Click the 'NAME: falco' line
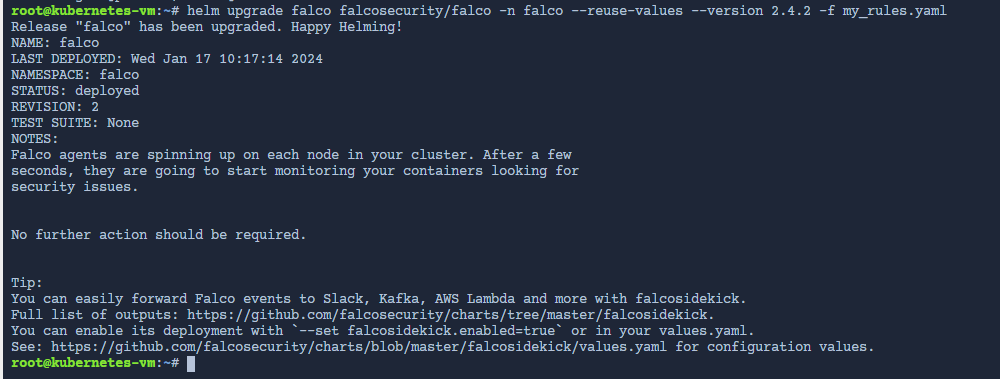Viewport: 1000px width, 379px height. pyautogui.click(x=55, y=43)
